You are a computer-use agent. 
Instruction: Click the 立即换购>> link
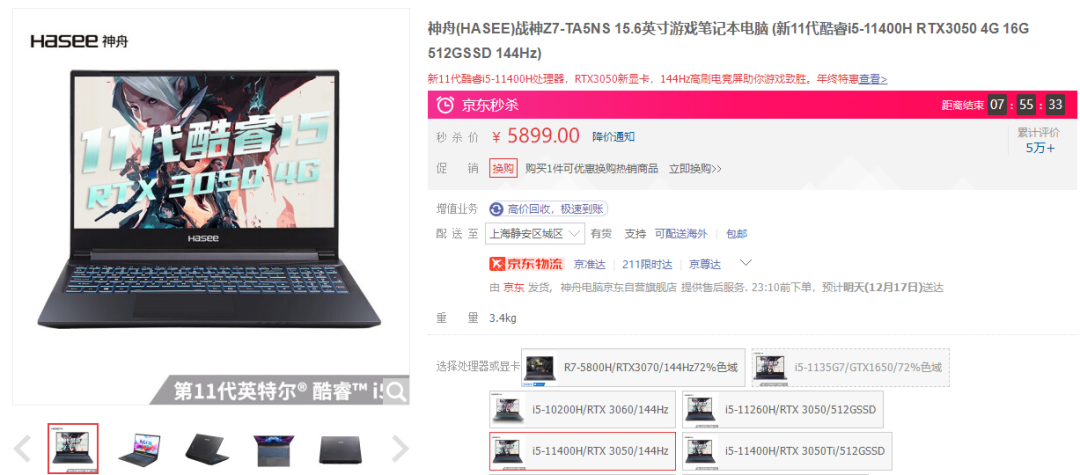[x=695, y=169]
